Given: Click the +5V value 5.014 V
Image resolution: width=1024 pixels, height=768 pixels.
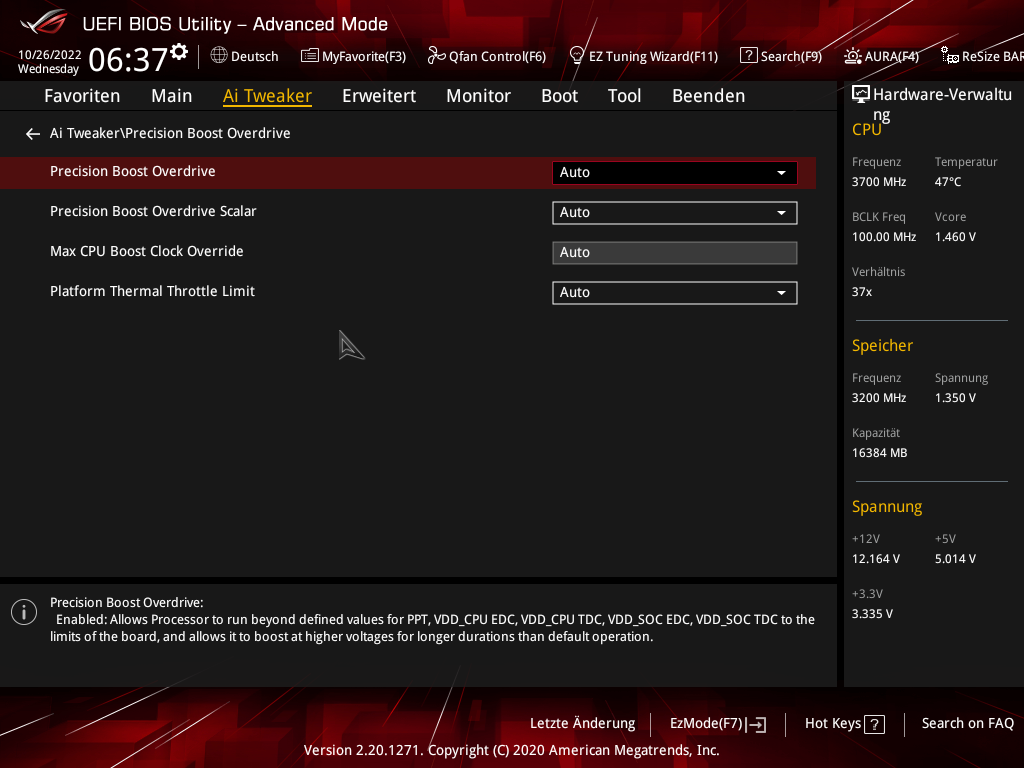Looking at the screenshot, I should point(955,559).
